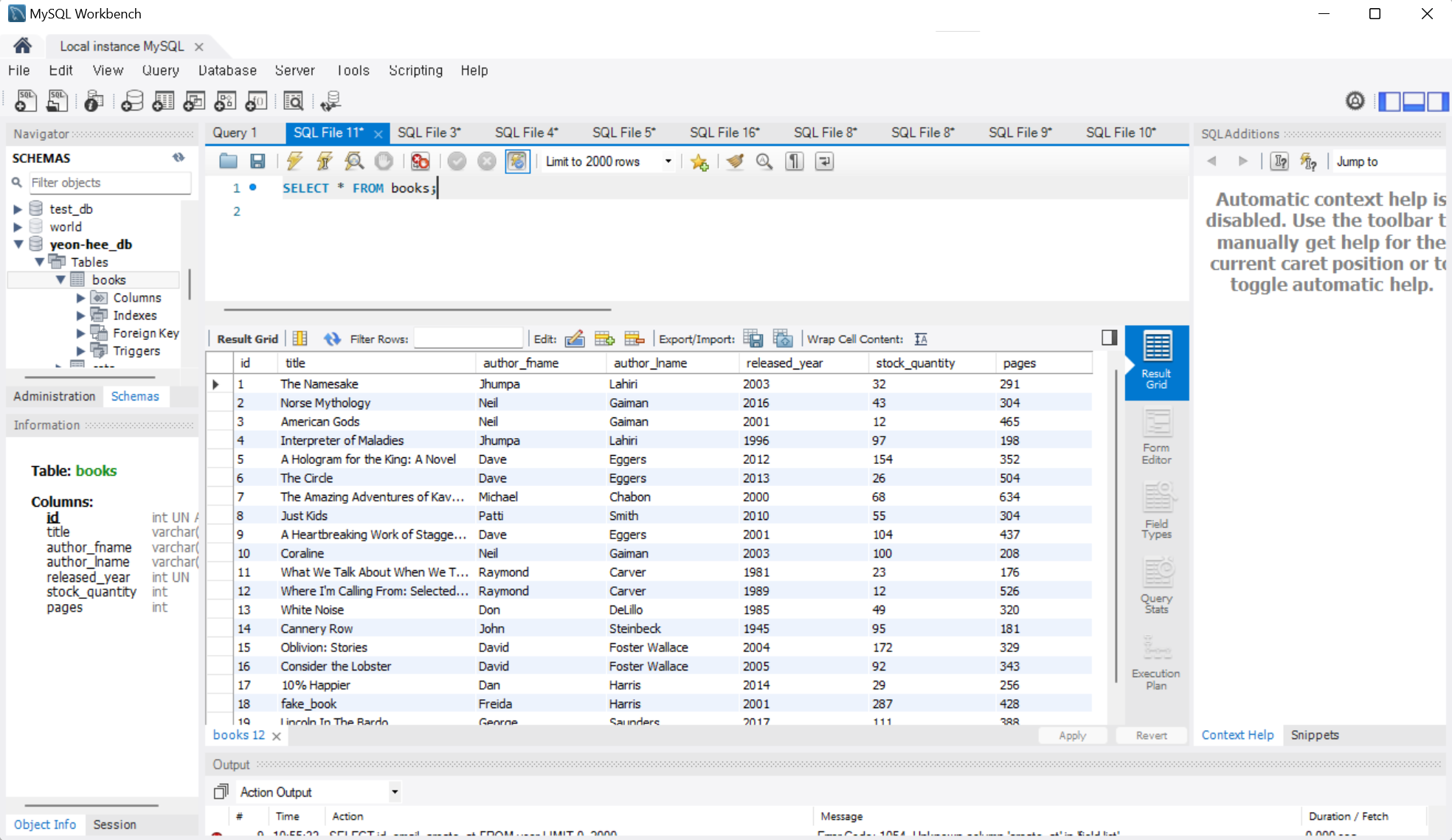
Task: Toggle wrap cell content
Action: click(x=921, y=339)
